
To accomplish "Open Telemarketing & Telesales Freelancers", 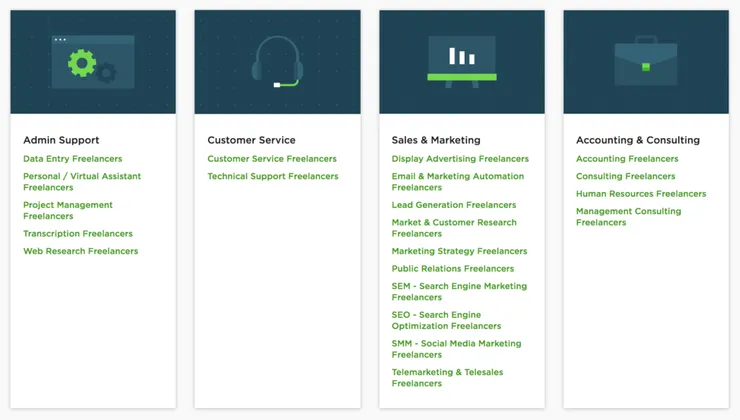I will click(447, 378).
